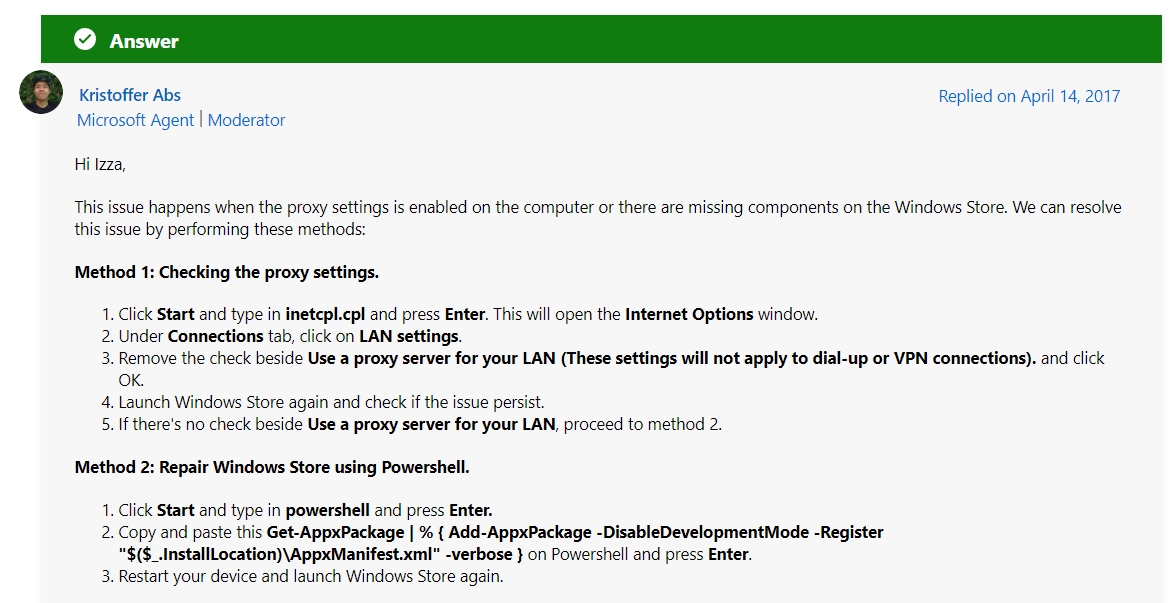
Task: Click the Moderator role link
Action: [246, 120]
